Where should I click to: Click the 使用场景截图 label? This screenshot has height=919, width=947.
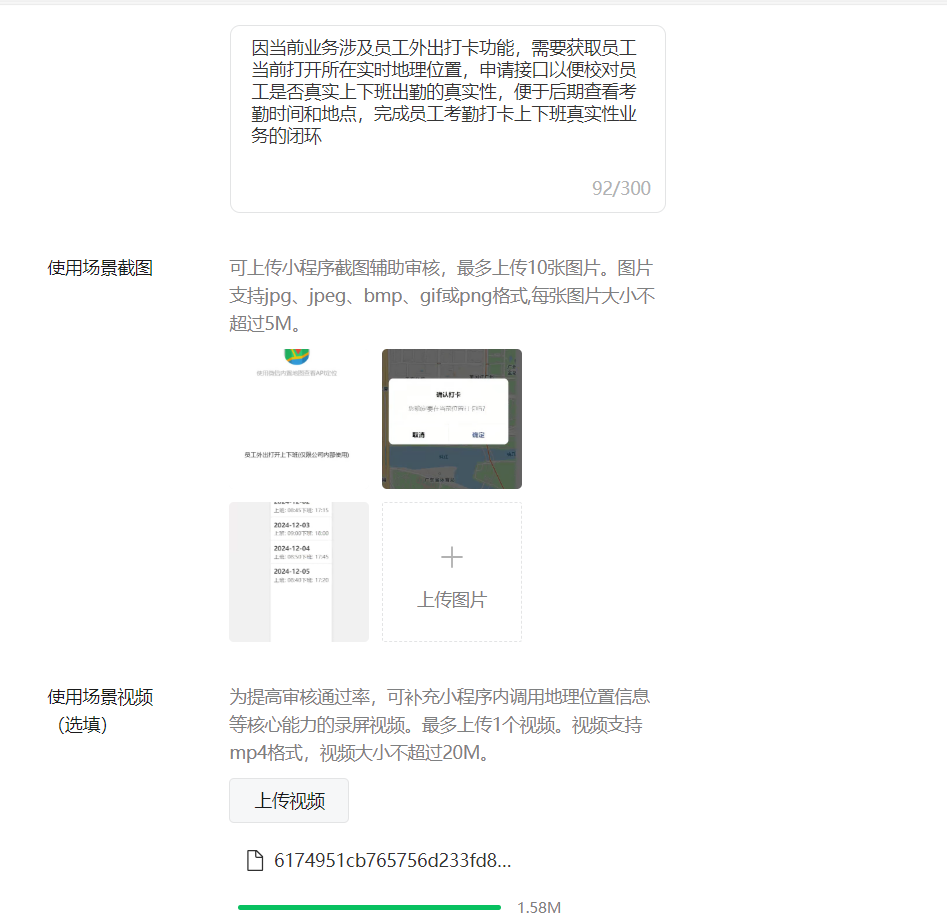pyautogui.click(x=100, y=268)
